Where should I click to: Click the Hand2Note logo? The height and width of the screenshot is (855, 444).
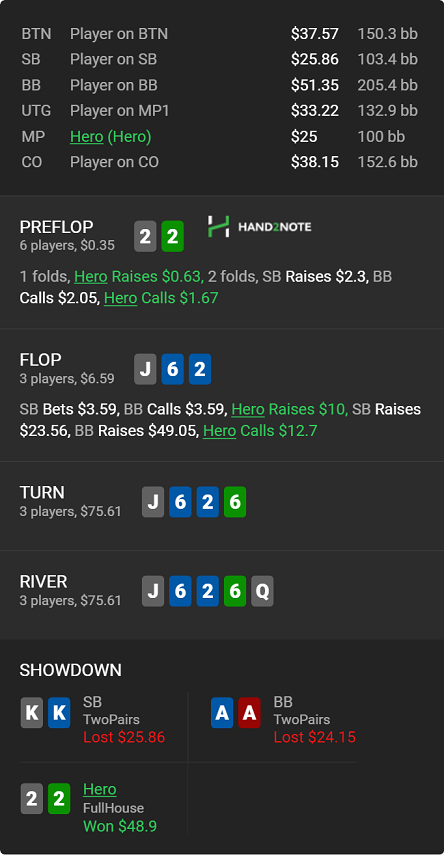point(259,226)
